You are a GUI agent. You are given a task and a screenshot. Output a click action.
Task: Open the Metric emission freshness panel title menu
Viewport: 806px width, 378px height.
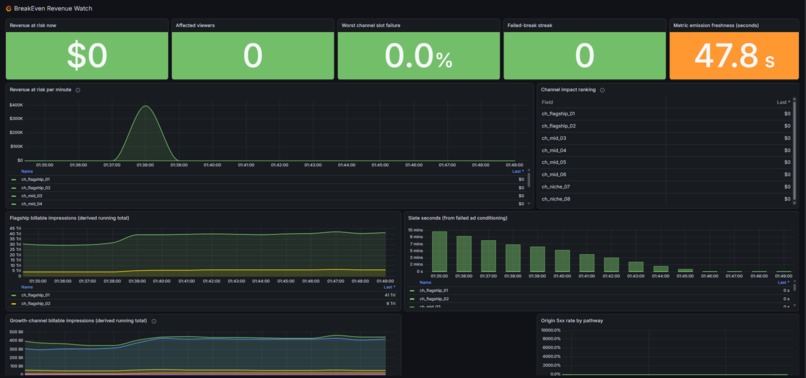pyautogui.click(x=716, y=25)
